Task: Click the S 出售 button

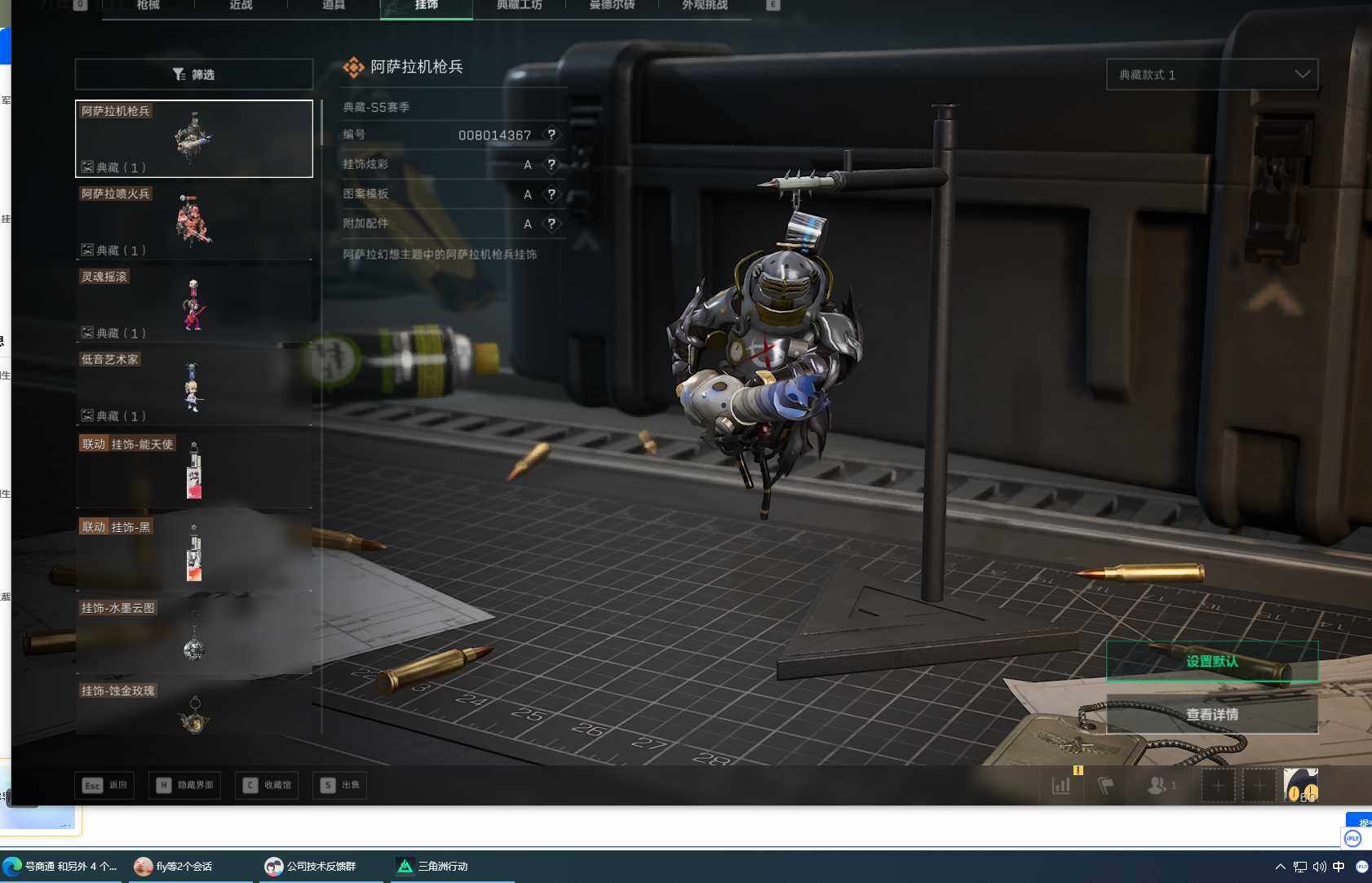Action: coord(339,785)
